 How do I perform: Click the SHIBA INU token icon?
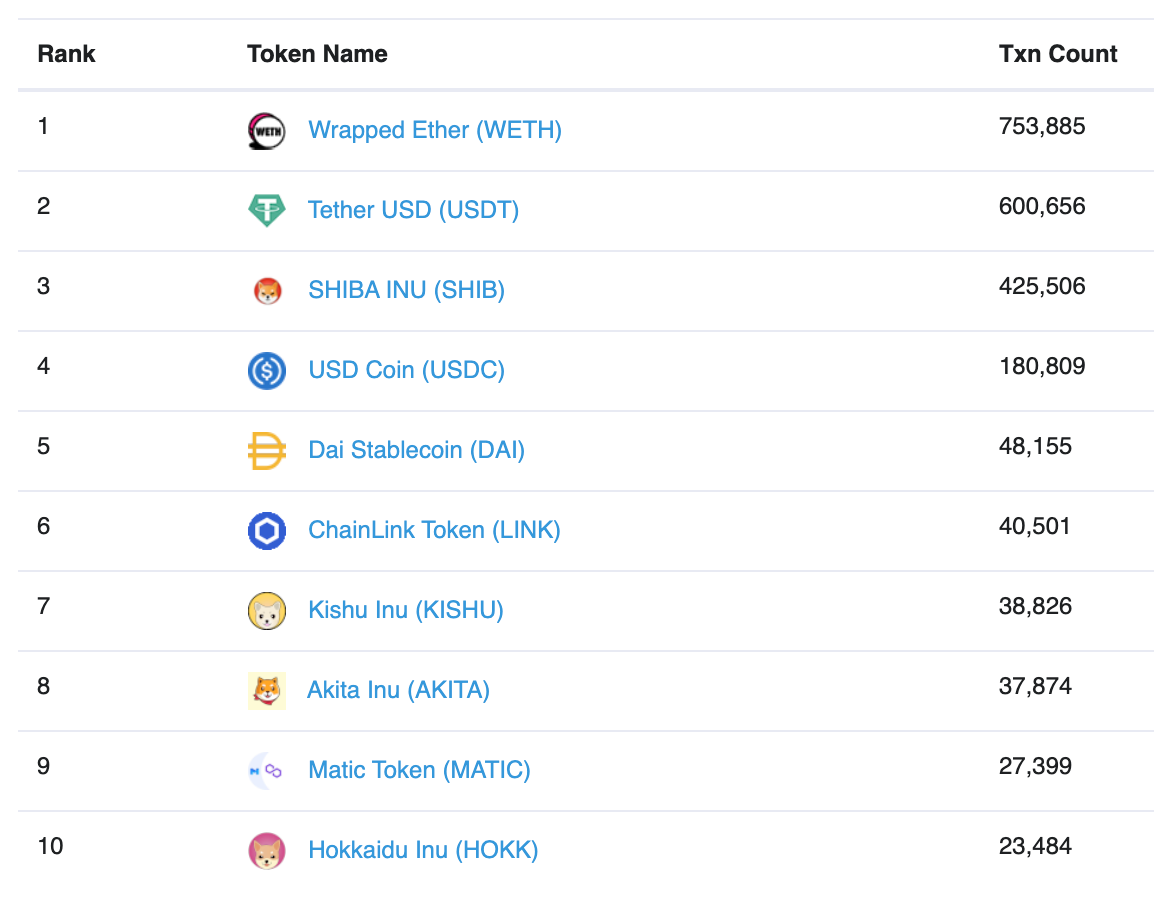[x=267, y=291]
